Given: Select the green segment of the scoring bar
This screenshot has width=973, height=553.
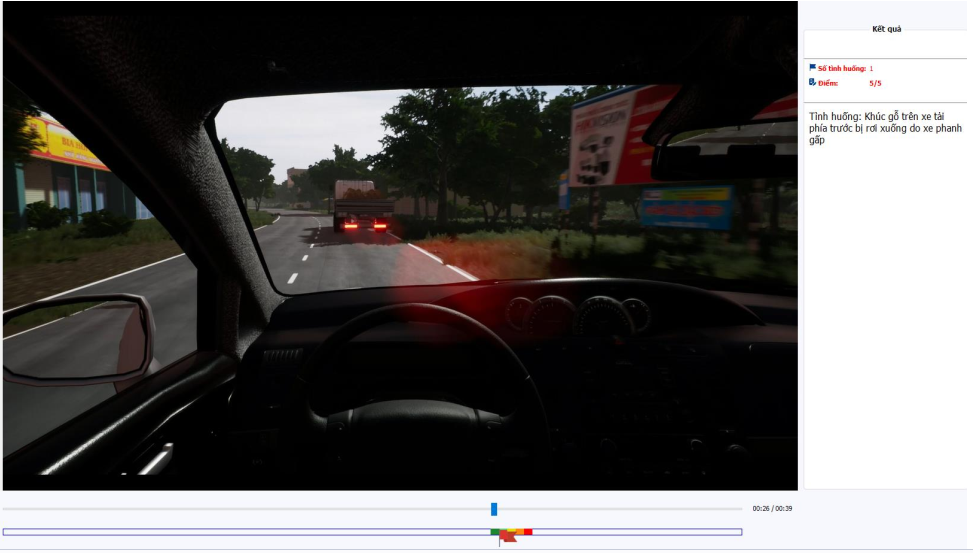Looking at the screenshot, I should click(x=496, y=532).
